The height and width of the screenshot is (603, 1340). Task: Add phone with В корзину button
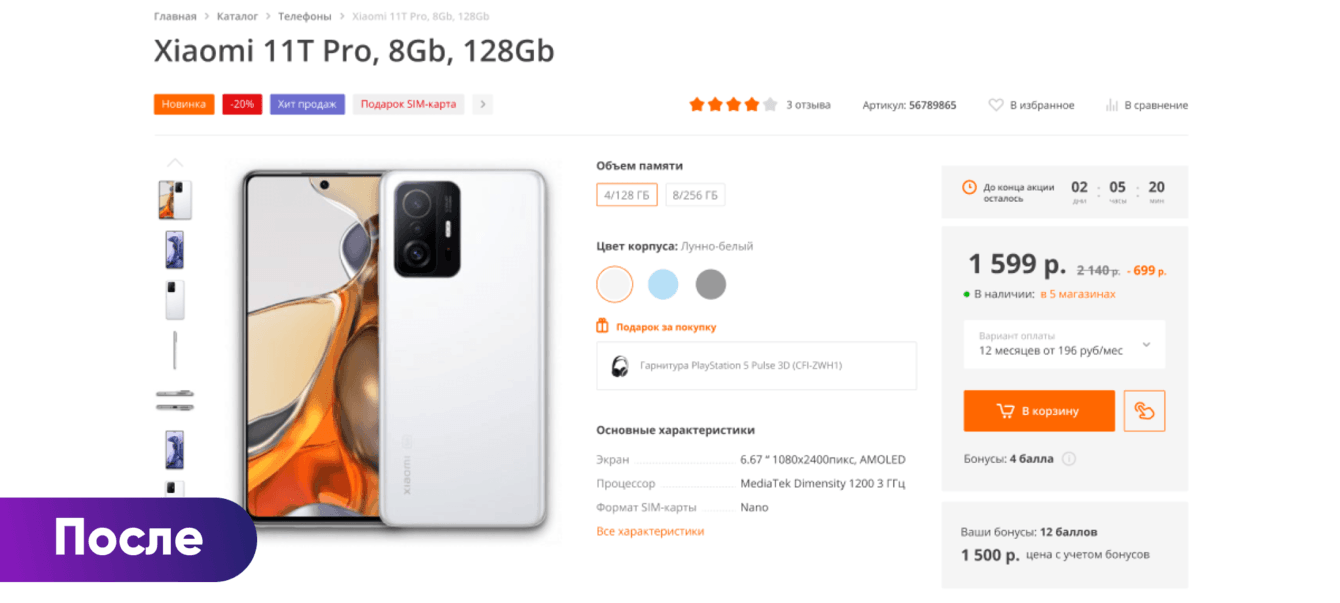coord(1039,411)
